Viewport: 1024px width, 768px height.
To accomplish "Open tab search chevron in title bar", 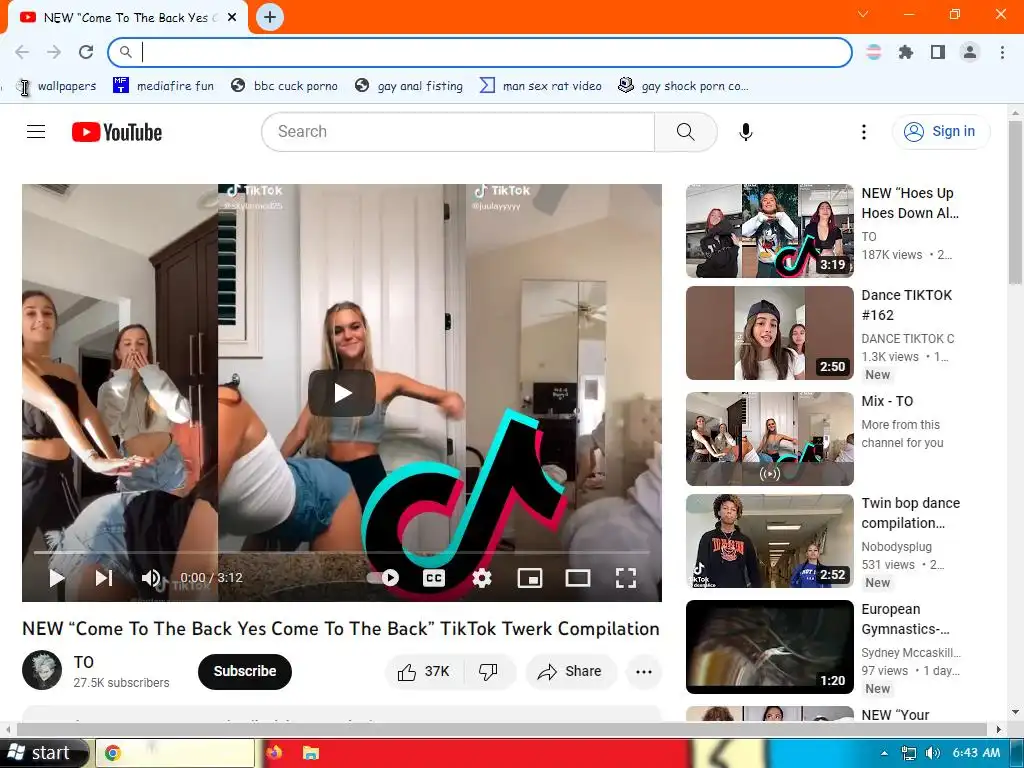I will pyautogui.click(x=863, y=14).
